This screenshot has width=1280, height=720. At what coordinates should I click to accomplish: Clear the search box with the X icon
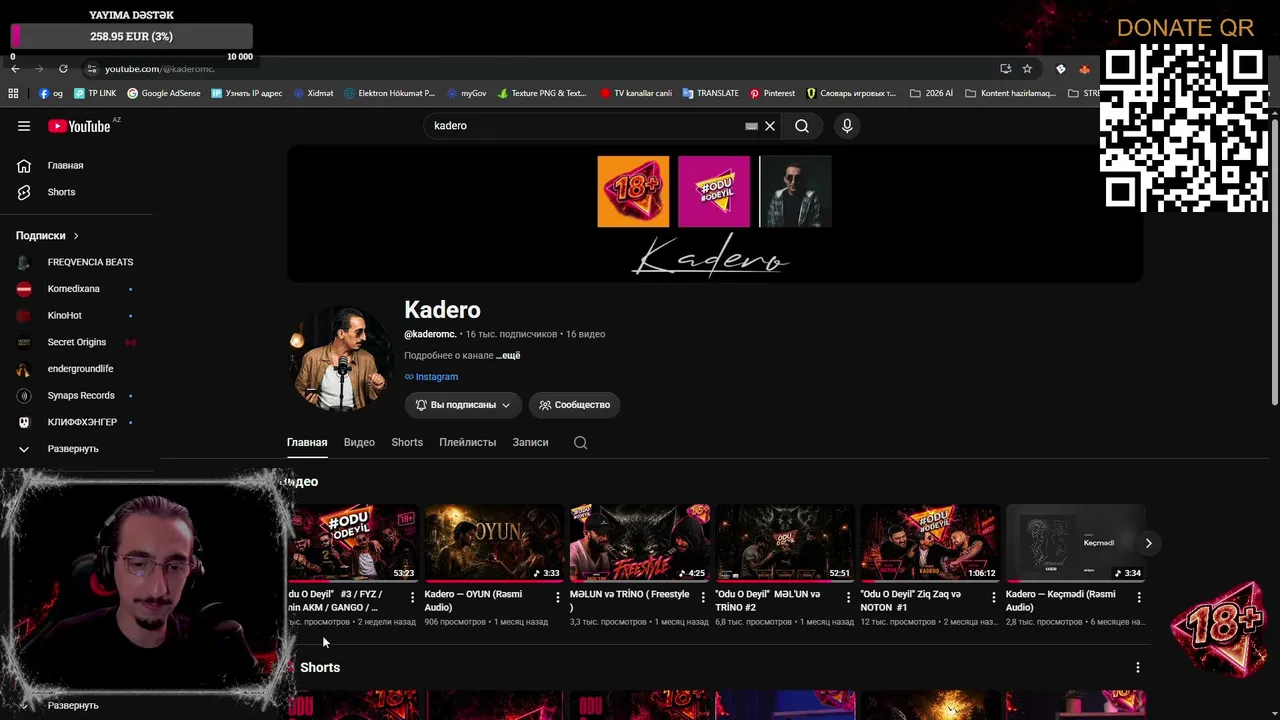[x=770, y=126]
